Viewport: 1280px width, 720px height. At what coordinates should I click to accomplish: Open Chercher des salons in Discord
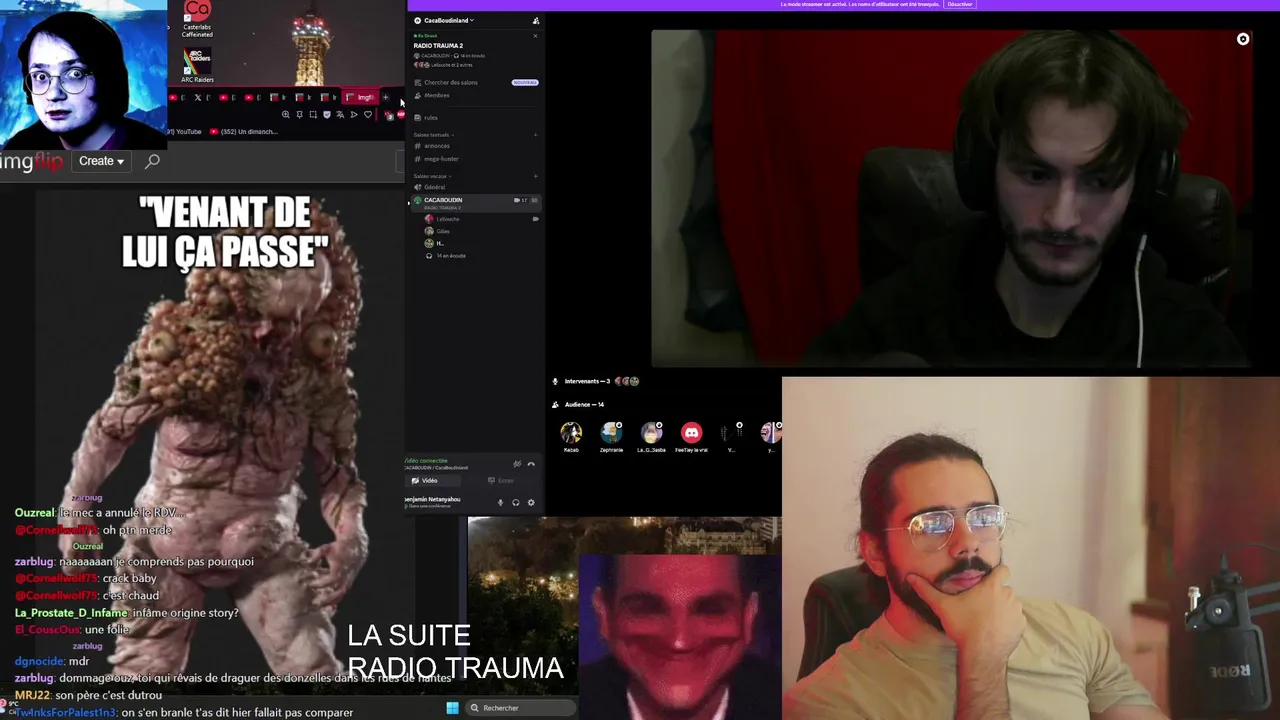point(450,82)
